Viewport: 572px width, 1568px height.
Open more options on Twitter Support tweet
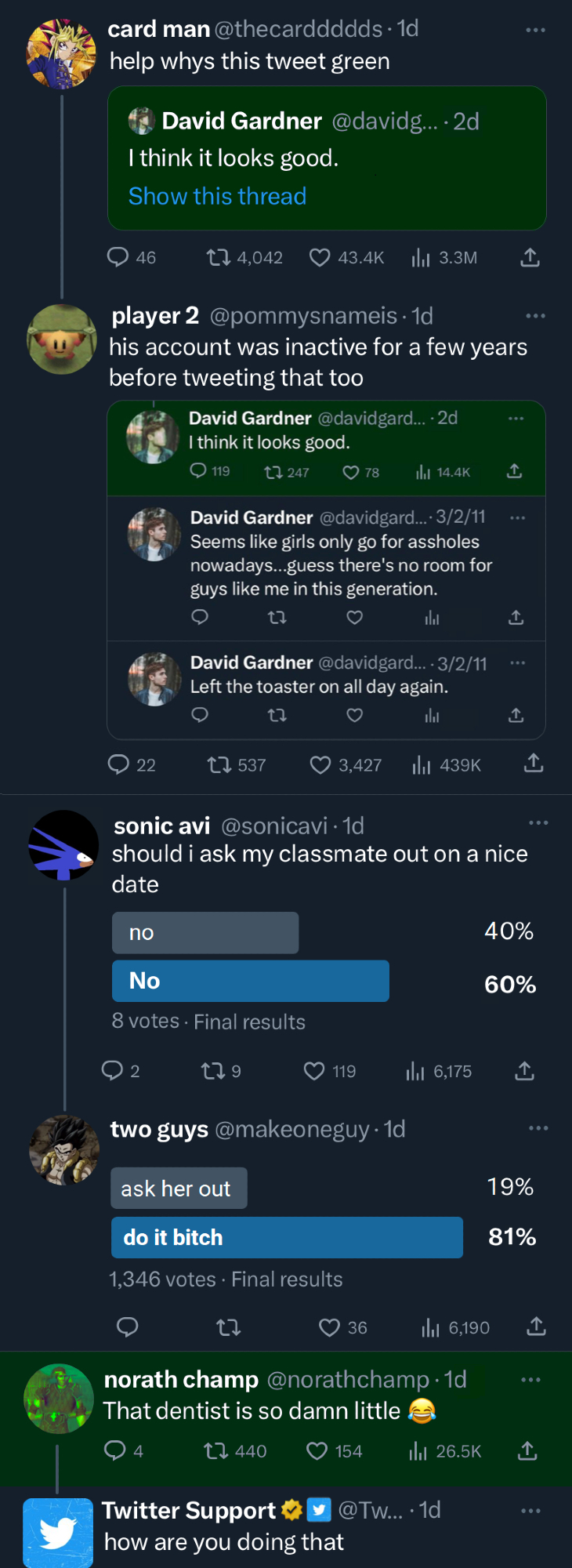(x=530, y=1511)
